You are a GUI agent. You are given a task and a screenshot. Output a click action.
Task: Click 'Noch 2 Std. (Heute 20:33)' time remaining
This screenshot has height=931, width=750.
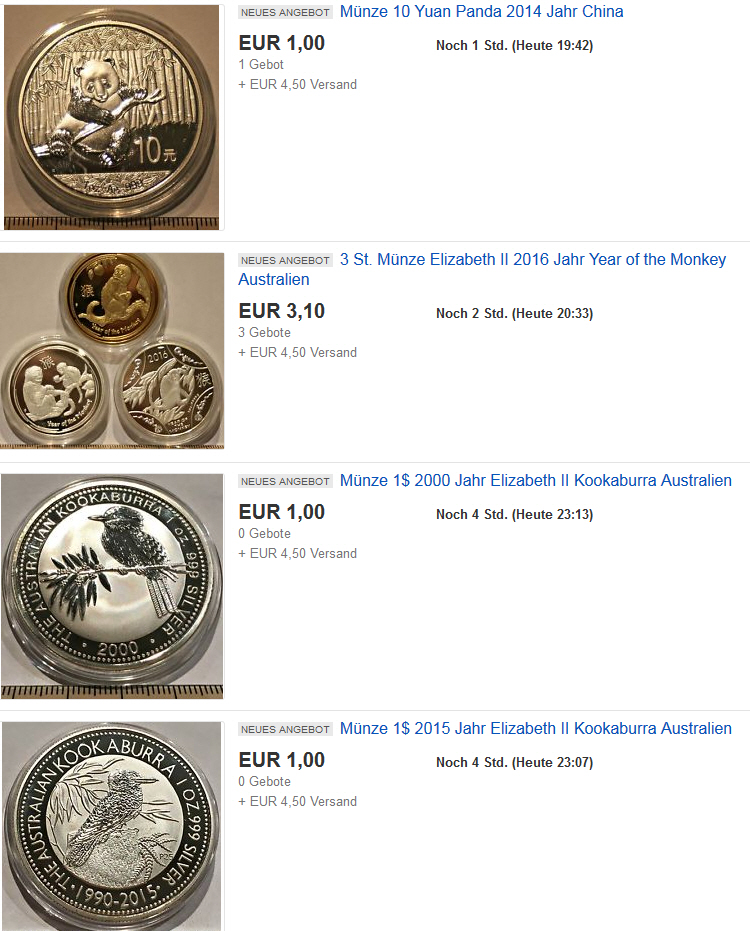point(514,314)
